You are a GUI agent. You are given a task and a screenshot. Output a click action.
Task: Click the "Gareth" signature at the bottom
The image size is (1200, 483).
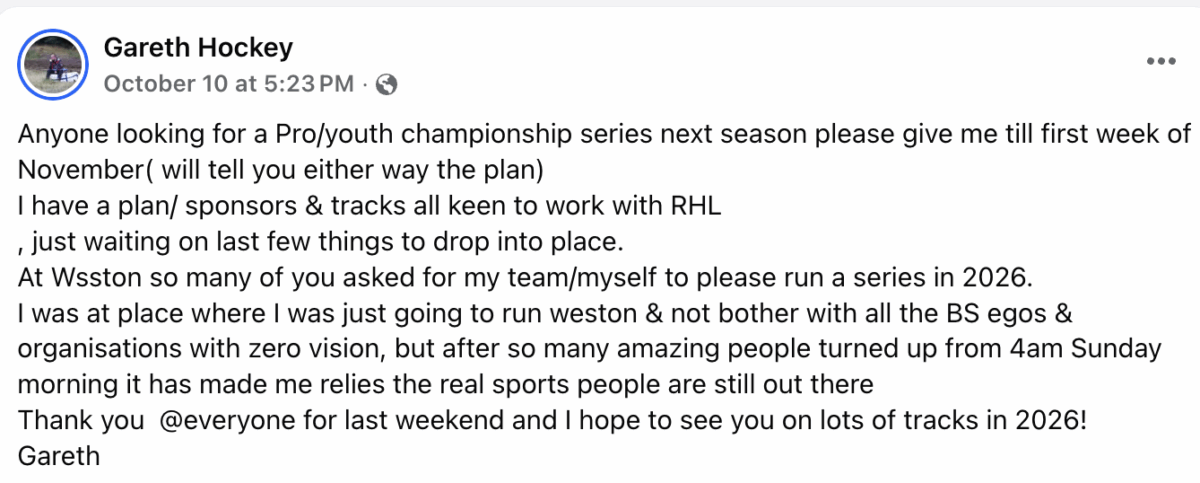click(59, 457)
